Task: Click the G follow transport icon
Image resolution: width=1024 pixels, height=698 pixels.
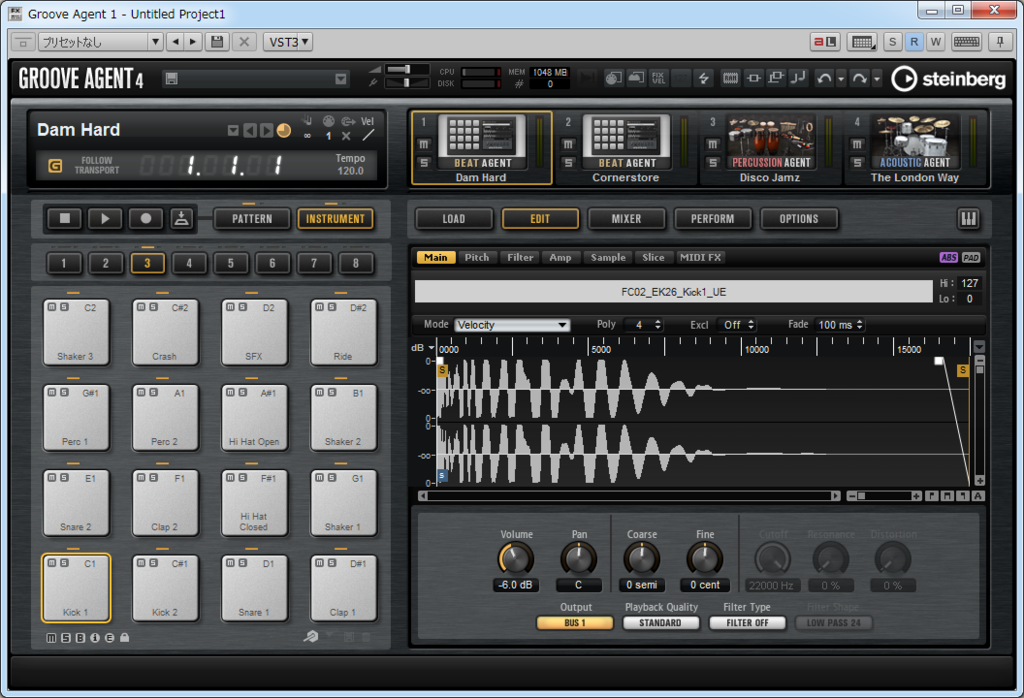Action: [x=56, y=166]
